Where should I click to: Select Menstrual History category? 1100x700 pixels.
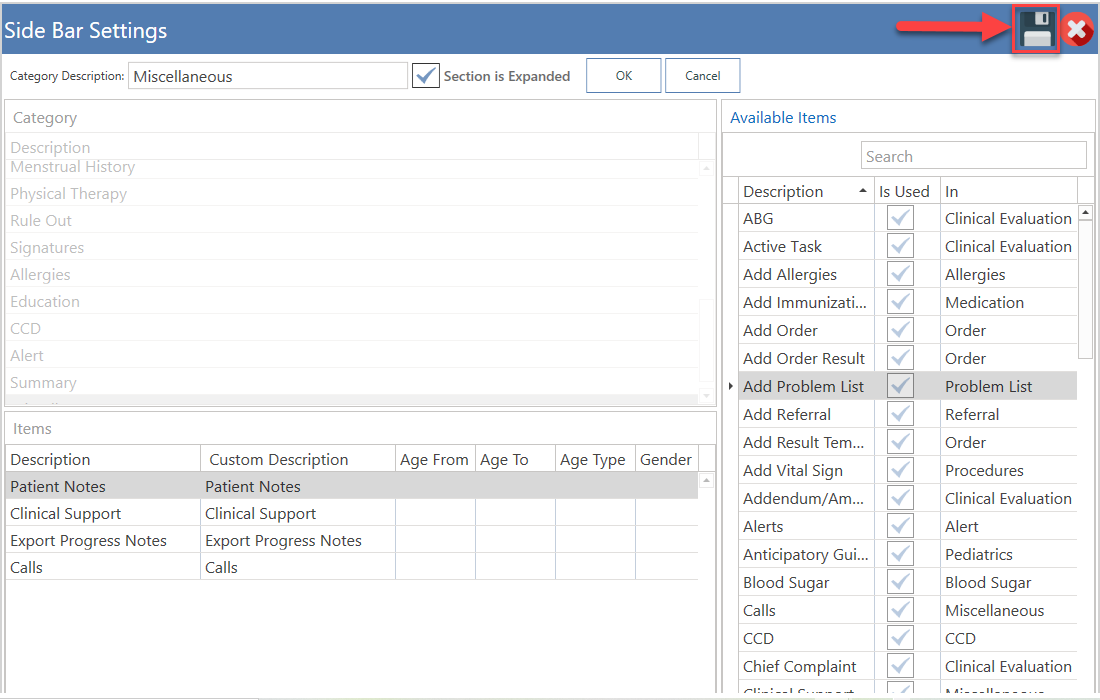click(351, 168)
